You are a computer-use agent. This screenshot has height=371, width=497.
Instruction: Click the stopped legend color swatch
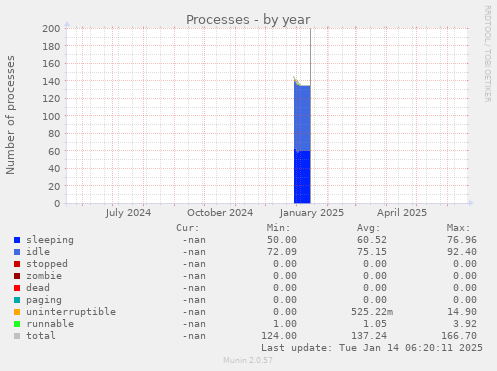17,264
